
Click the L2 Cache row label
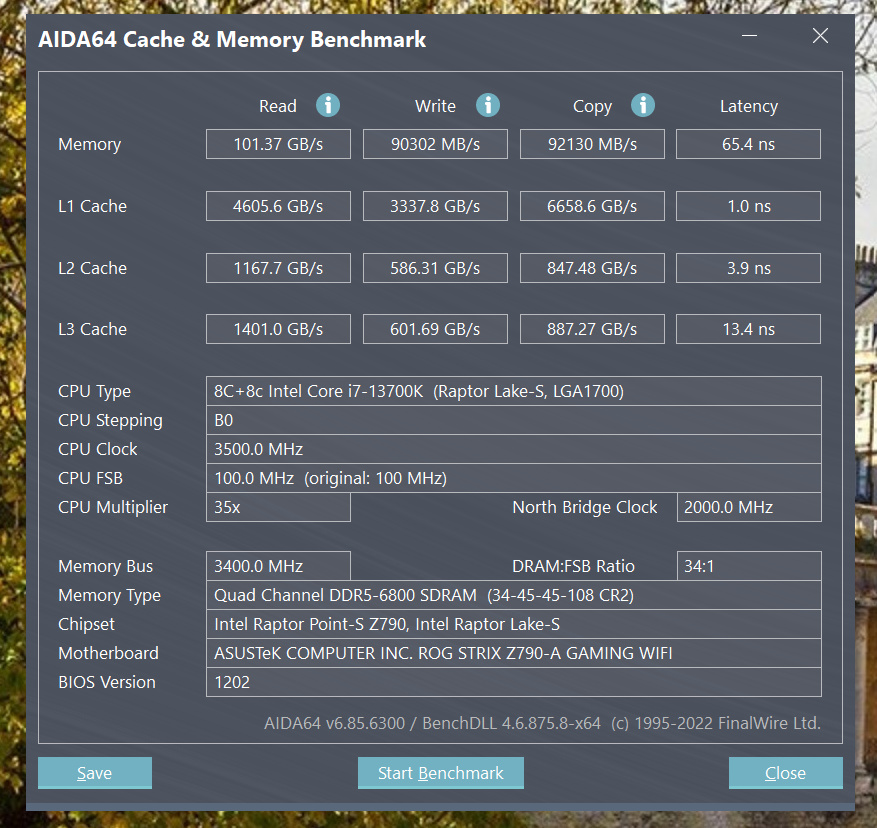(x=92, y=268)
